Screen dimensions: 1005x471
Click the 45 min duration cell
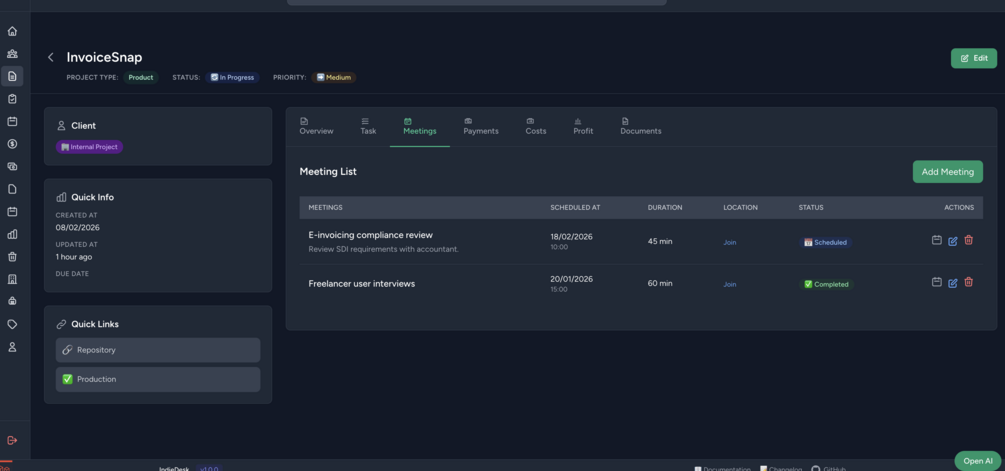point(660,242)
